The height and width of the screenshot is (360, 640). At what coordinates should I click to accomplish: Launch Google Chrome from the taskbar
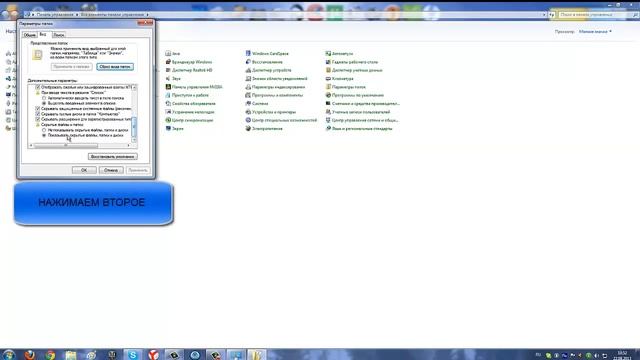click(50, 354)
